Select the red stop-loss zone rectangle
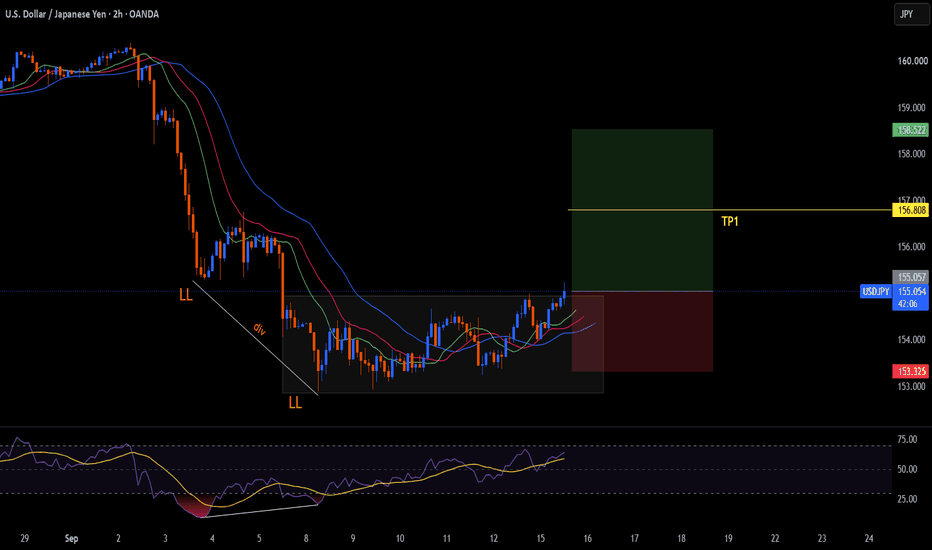Viewport: 932px width, 550px height. point(642,331)
